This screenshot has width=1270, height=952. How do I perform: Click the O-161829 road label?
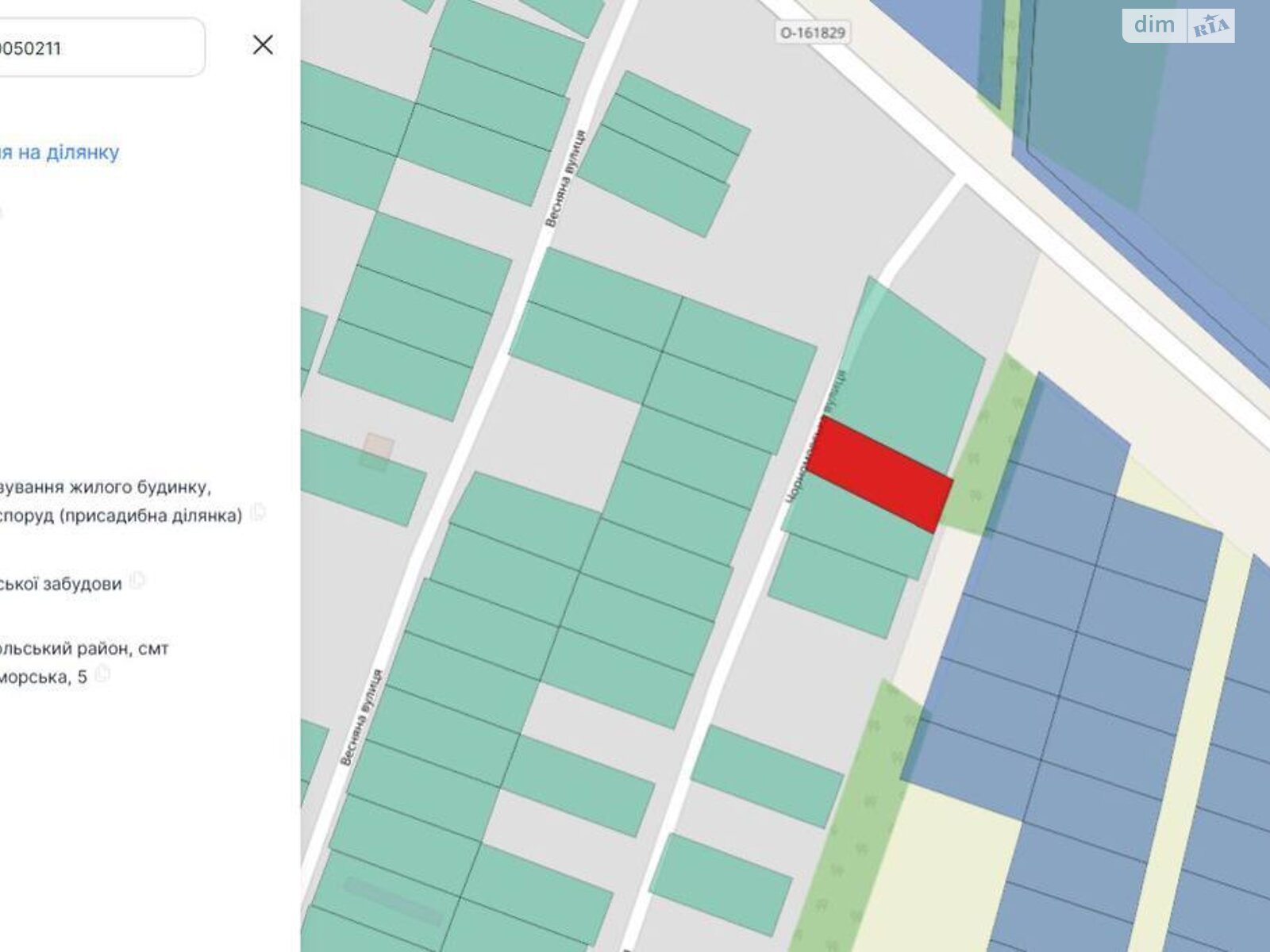point(810,33)
